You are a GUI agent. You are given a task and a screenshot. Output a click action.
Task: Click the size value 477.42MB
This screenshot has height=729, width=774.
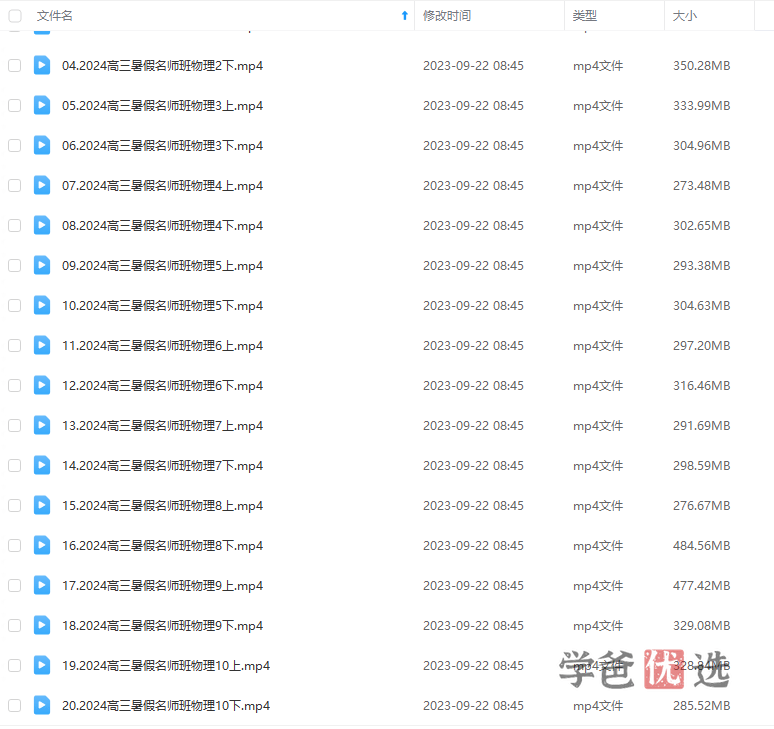pyautogui.click(x=701, y=585)
